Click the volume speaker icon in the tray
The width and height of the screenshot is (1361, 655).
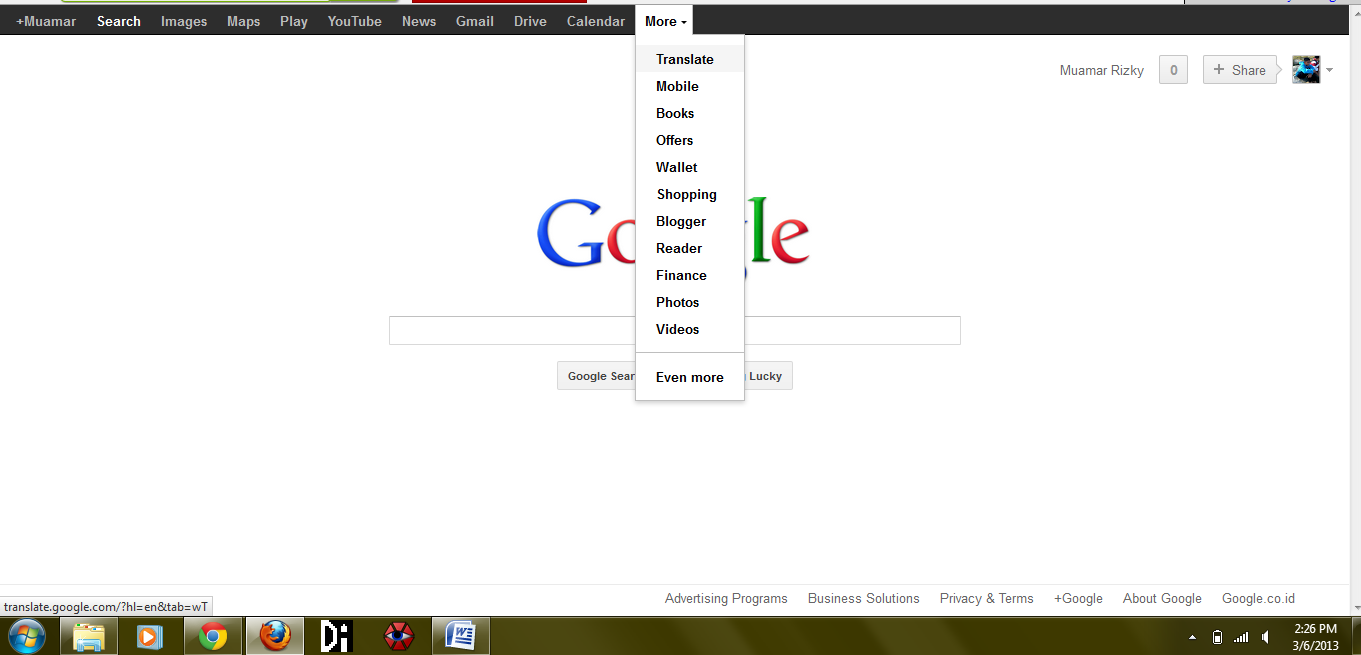coord(1264,637)
